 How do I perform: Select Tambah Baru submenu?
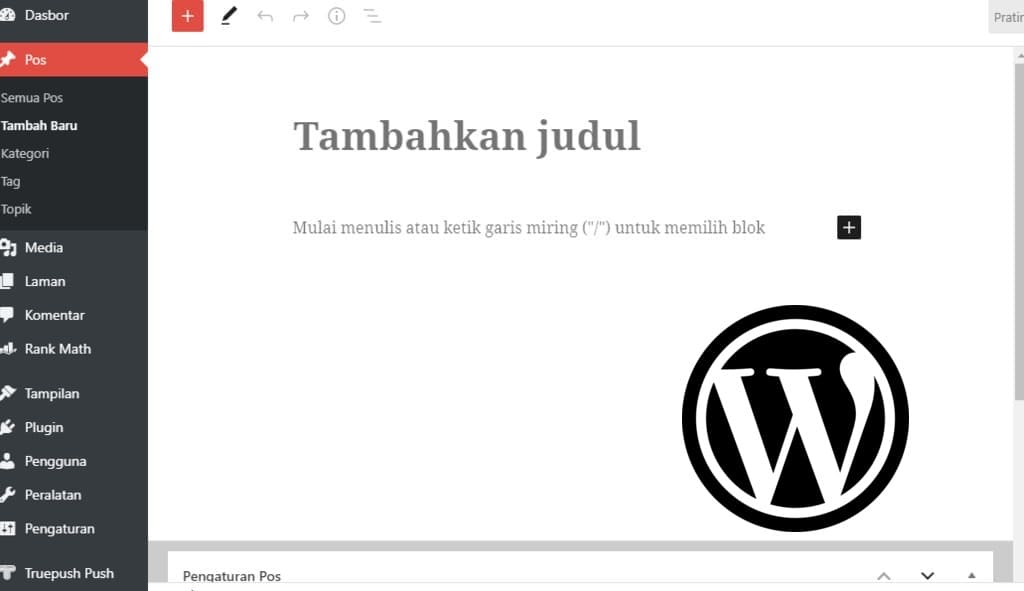[x=39, y=125]
